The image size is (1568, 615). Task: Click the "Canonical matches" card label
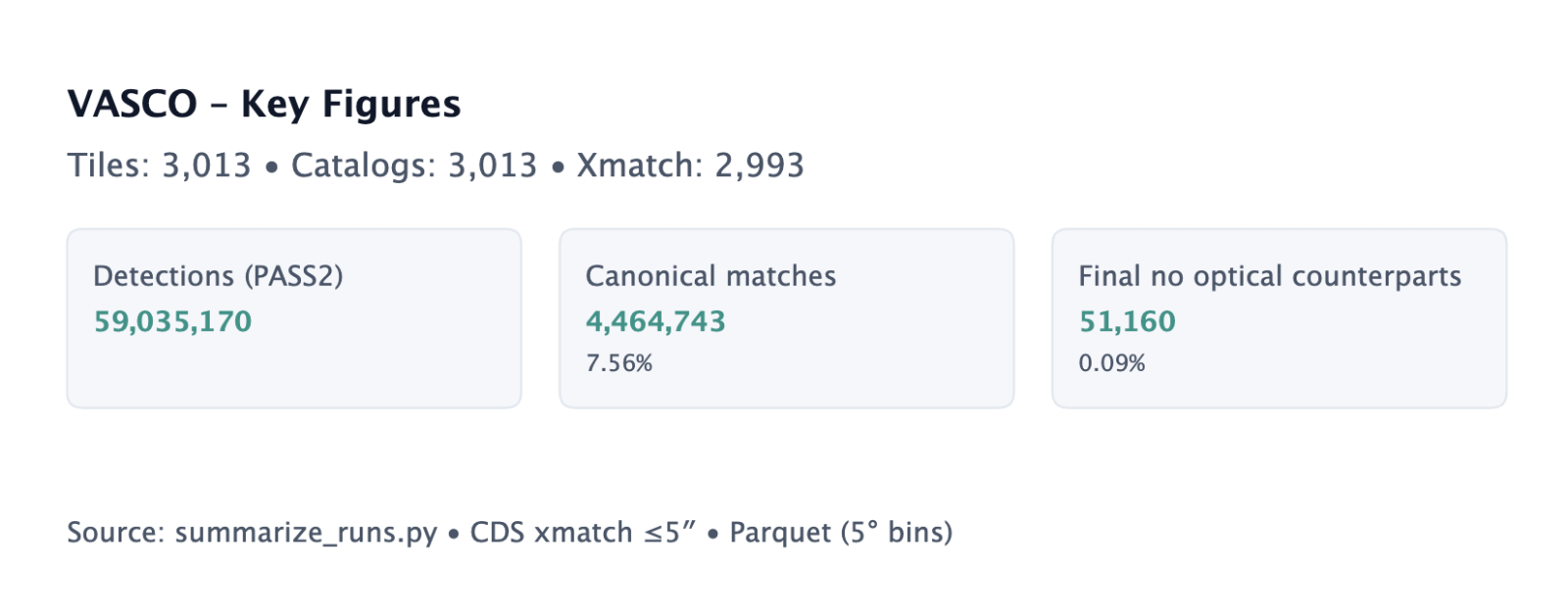pyautogui.click(x=710, y=276)
